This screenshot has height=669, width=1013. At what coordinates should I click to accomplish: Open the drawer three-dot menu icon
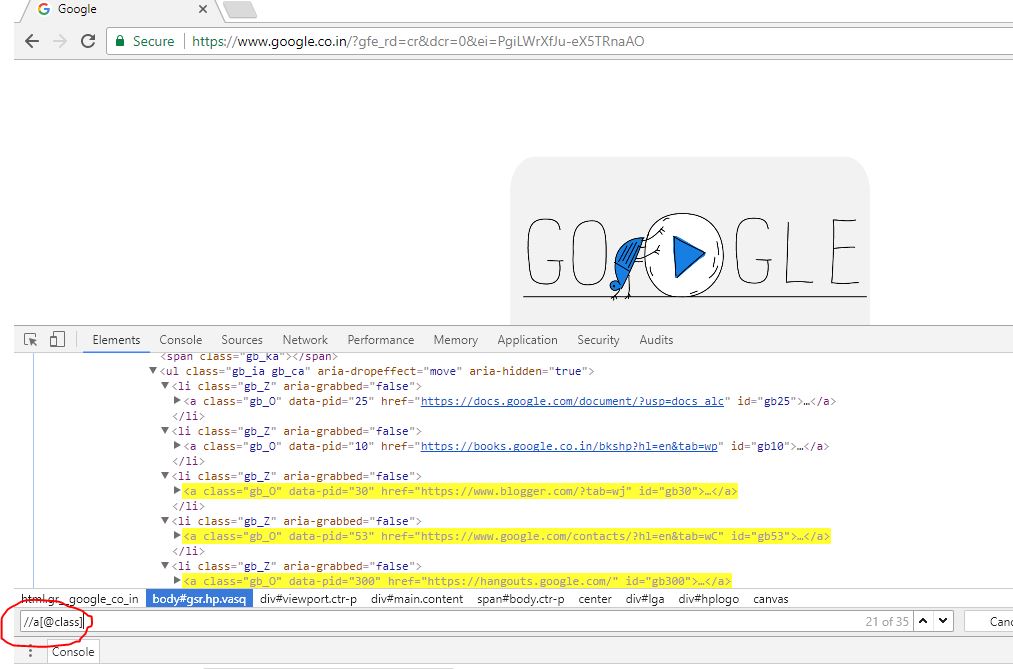(30, 652)
